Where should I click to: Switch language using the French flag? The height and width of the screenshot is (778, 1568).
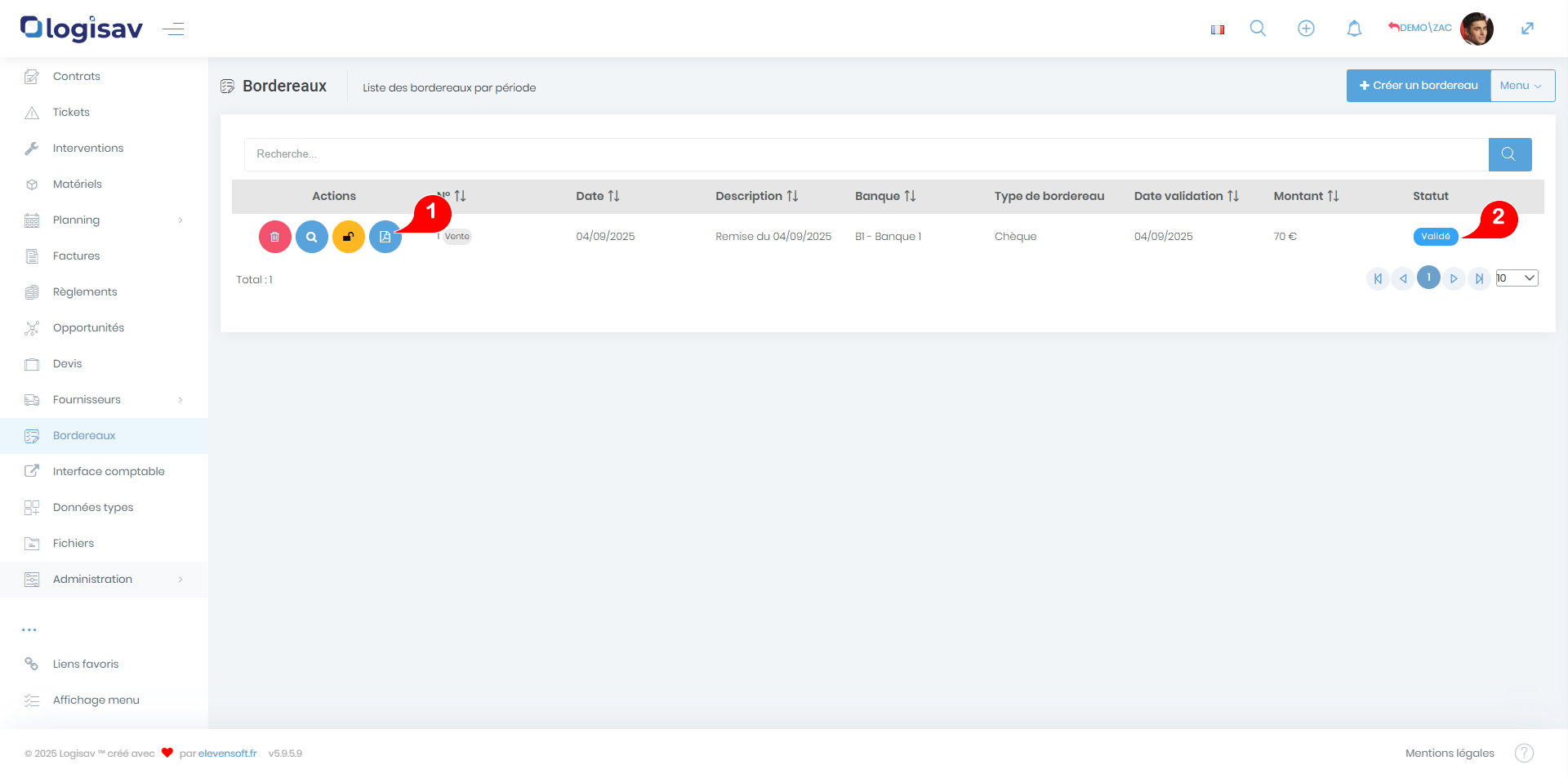pyautogui.click(x=1218, y=29)
